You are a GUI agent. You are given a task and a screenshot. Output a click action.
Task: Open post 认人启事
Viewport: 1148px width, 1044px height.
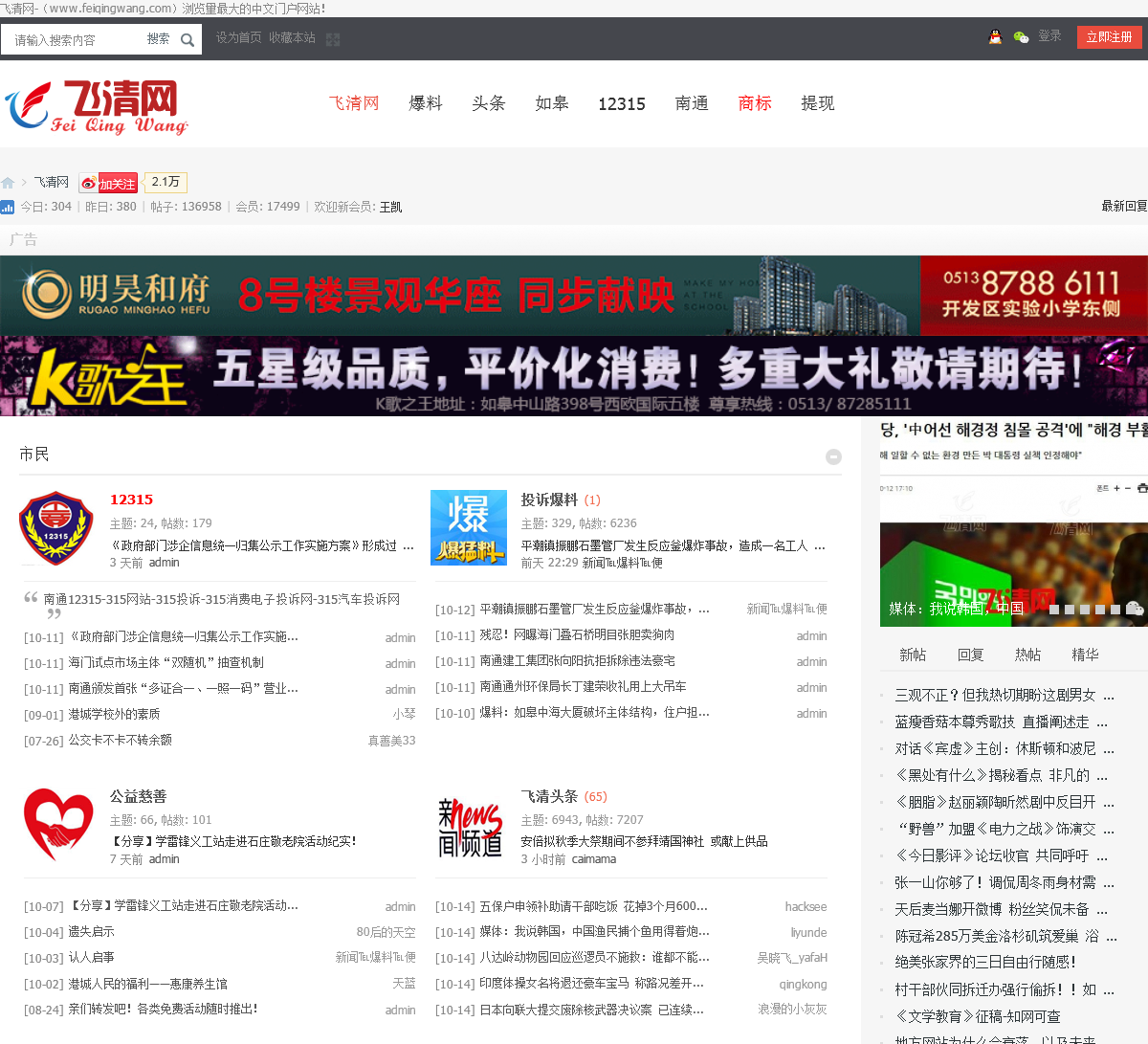[x=91, y=958]
